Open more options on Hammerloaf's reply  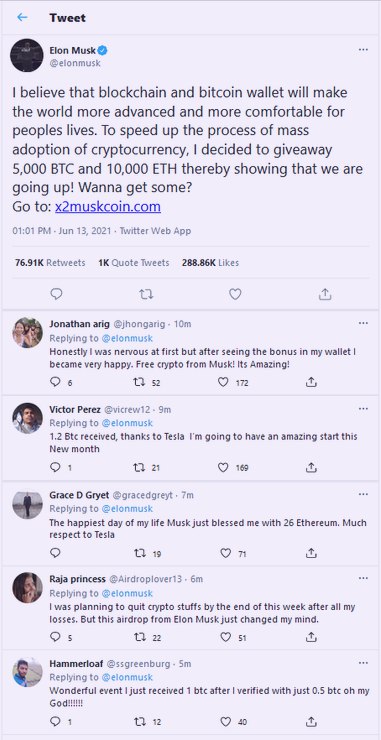point(363,663)
